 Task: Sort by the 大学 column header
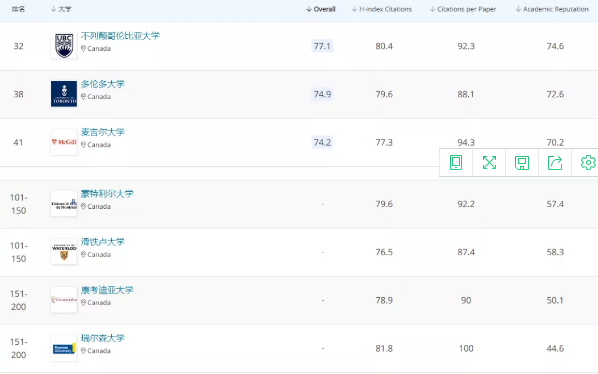(x=61, y=9)
